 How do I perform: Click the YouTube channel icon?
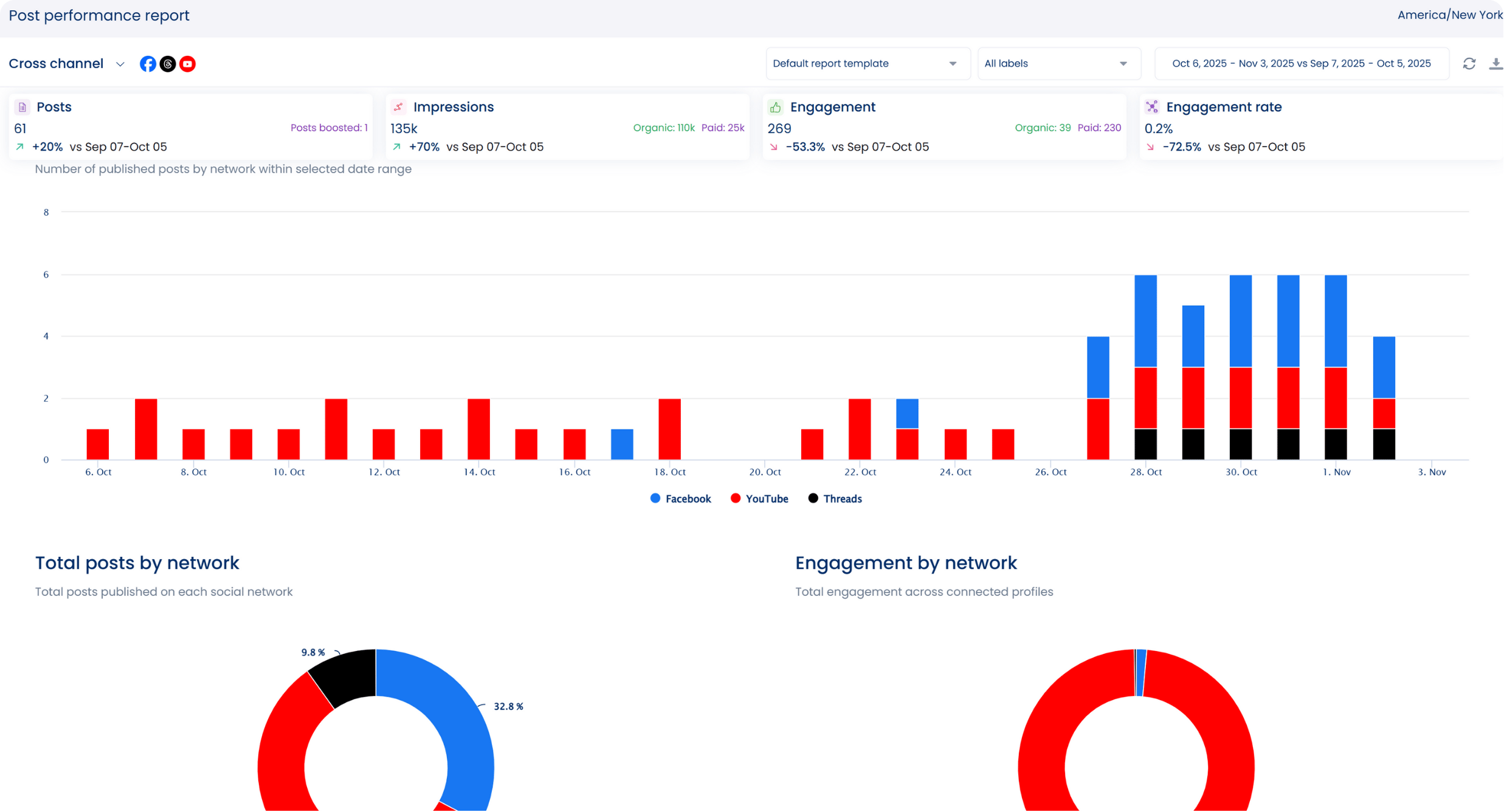tap(187, 64)
